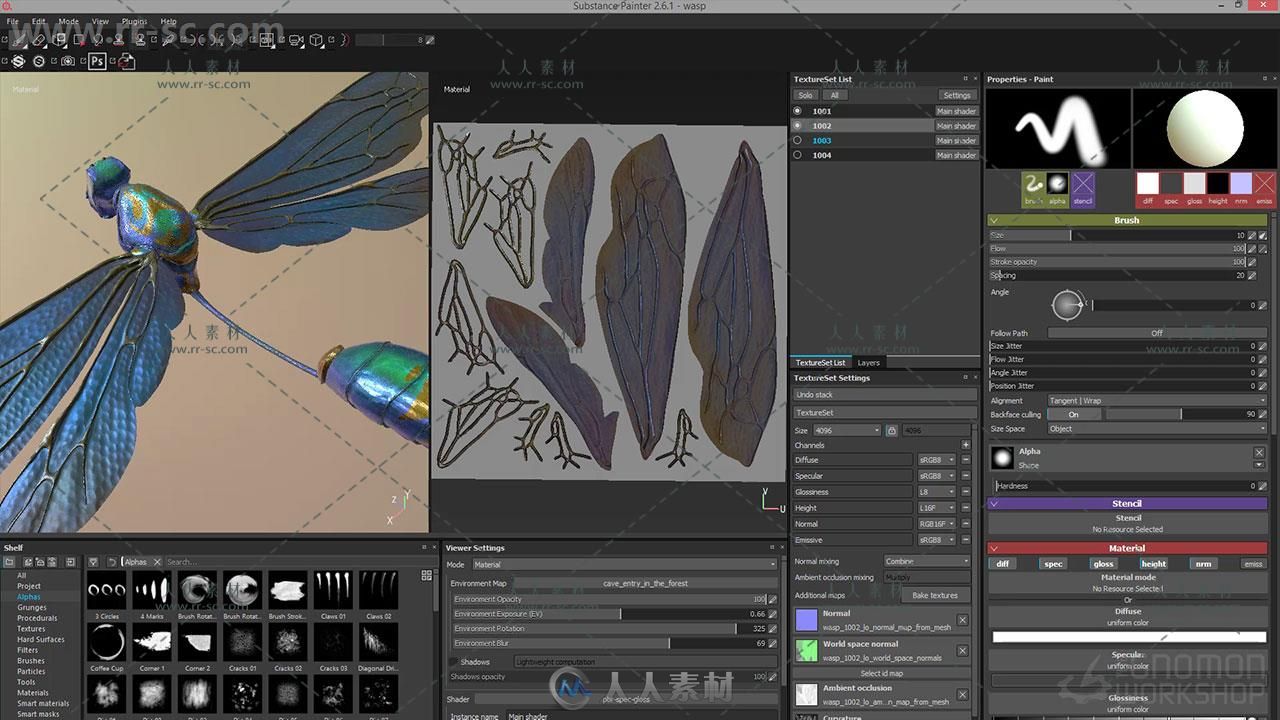Click the Substance Source circle icon
The height and width of the screenshot is (720, 1280).
(39, 61)
